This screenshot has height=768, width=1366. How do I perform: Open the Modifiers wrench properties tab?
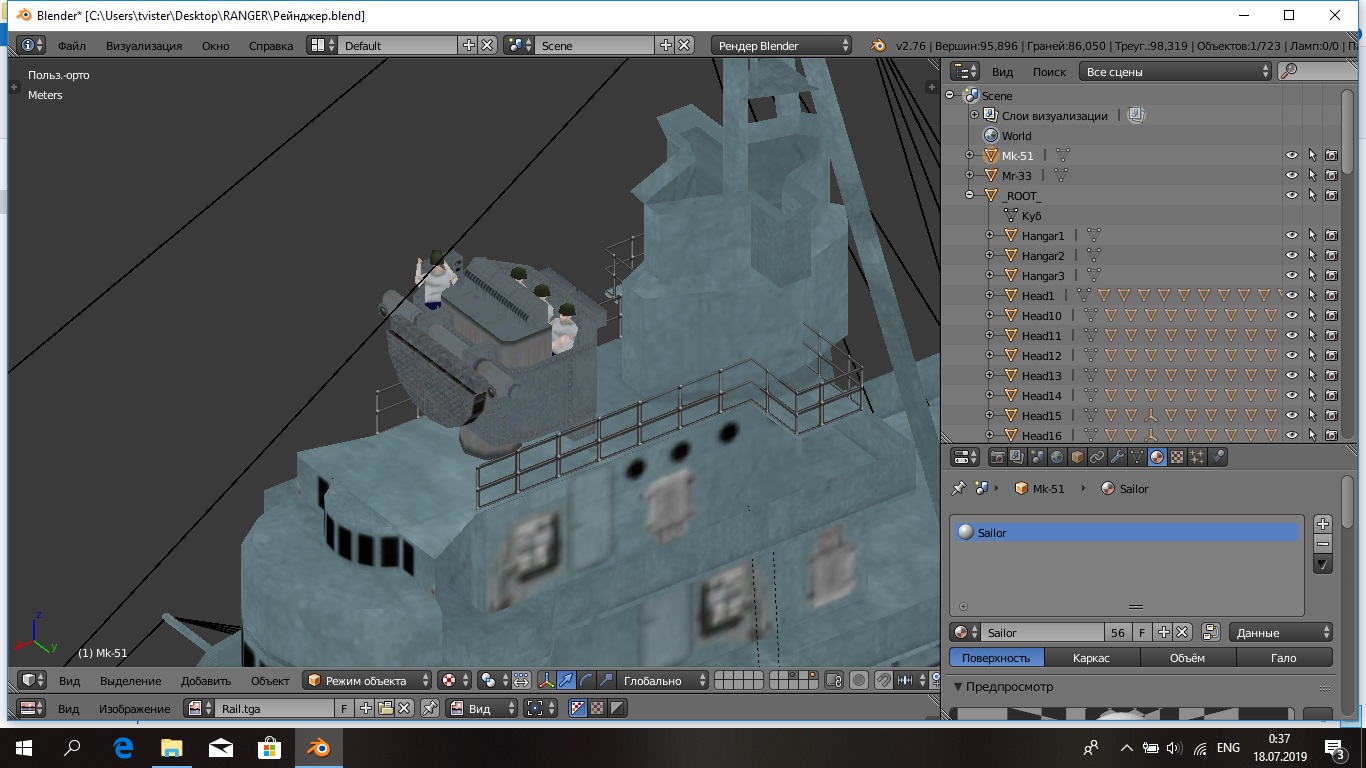click(x=1117, y=458)
